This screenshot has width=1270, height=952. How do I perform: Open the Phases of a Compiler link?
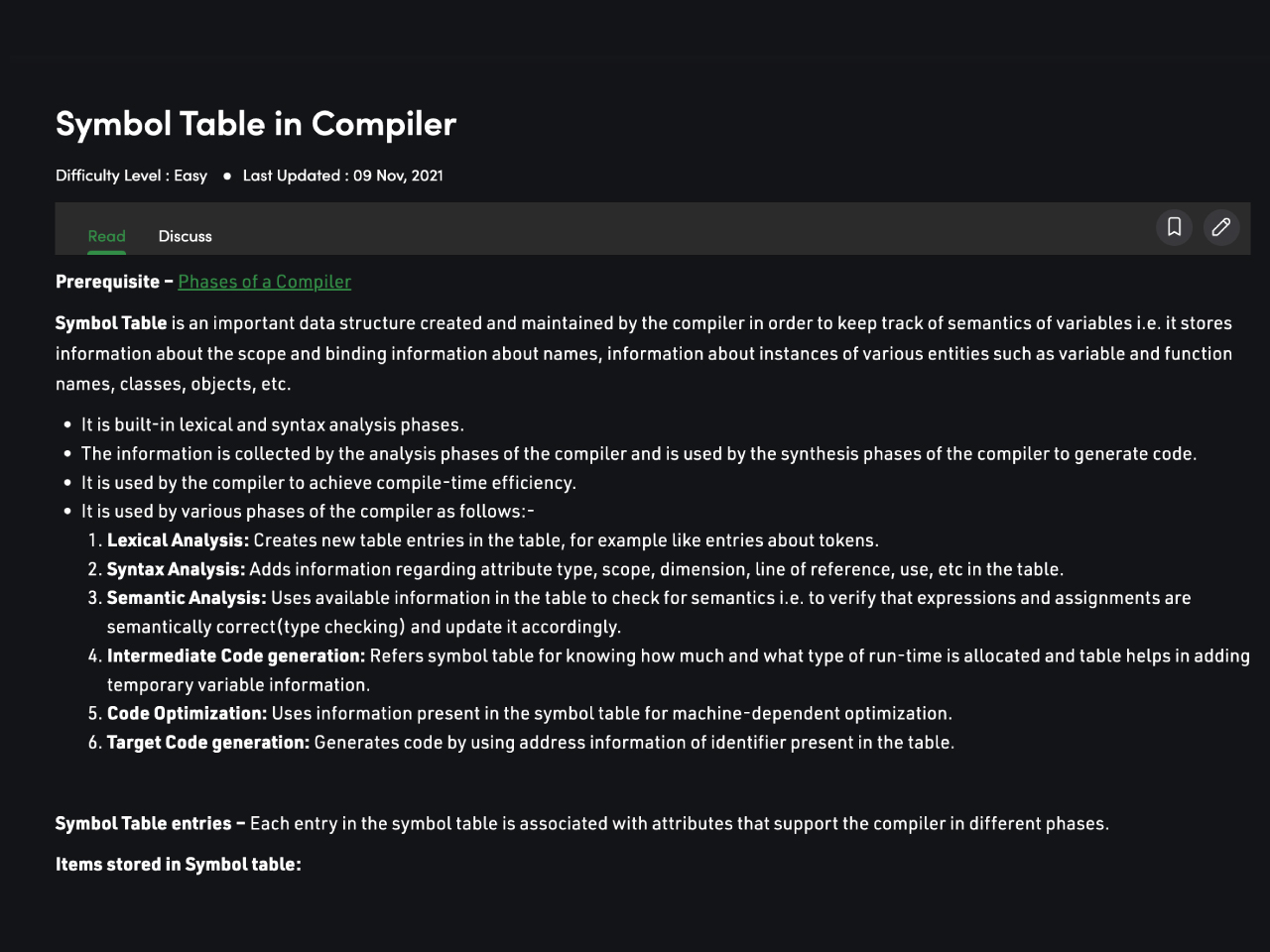click(265, 282)
